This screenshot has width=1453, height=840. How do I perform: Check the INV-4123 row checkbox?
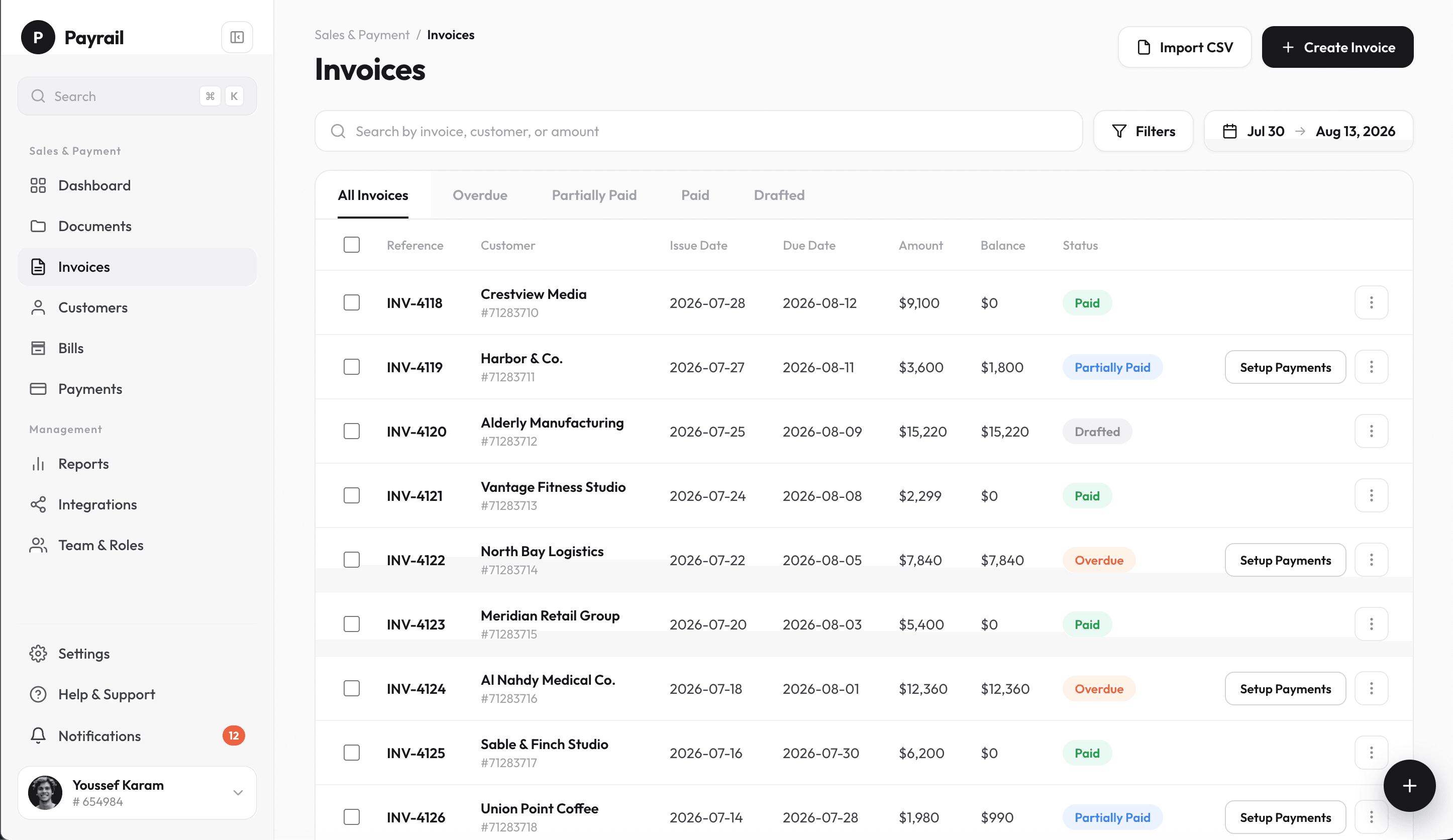pos(352,624)
